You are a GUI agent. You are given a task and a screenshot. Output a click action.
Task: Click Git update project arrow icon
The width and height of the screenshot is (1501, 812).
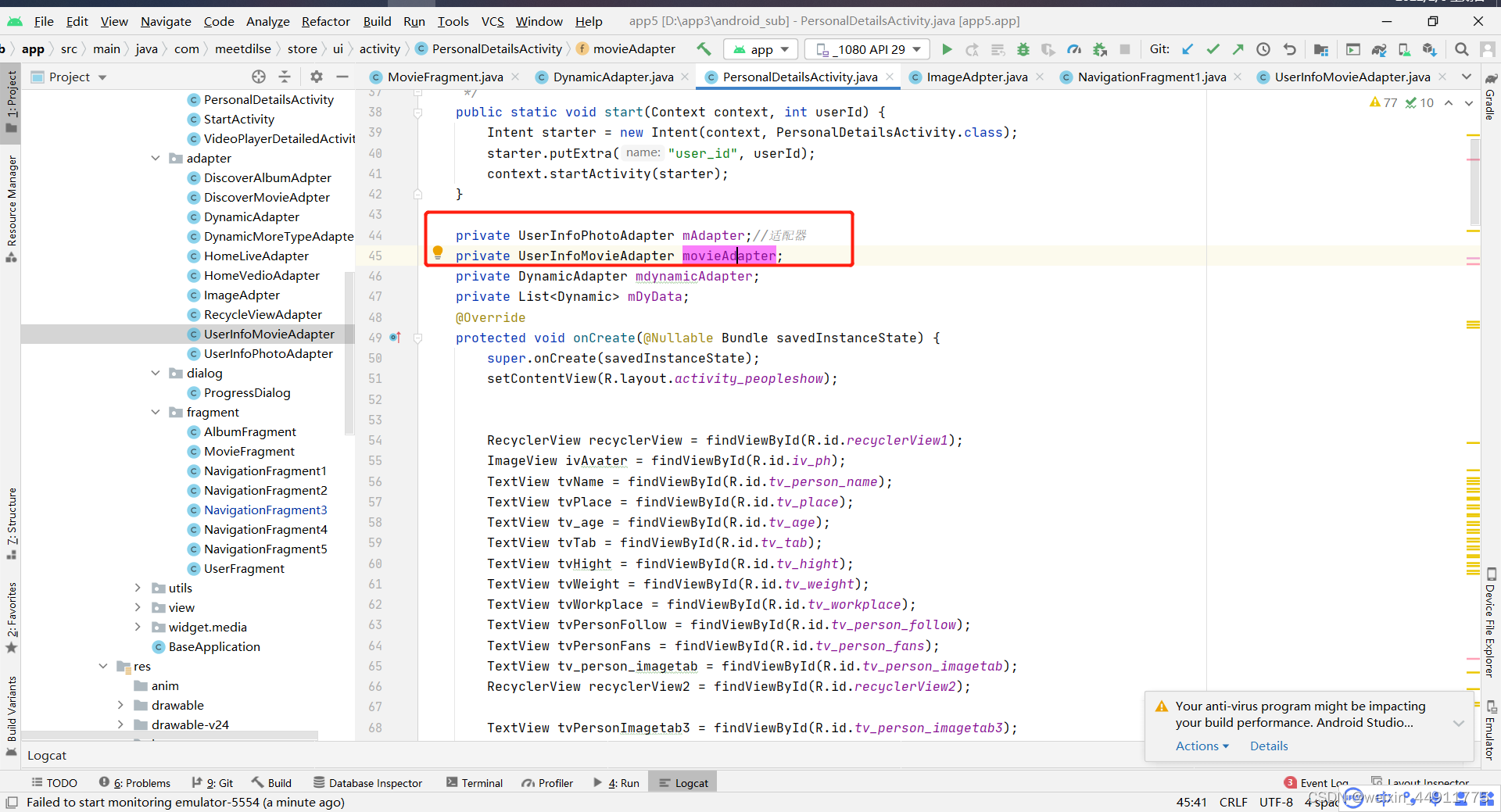tap(1188, 49)
